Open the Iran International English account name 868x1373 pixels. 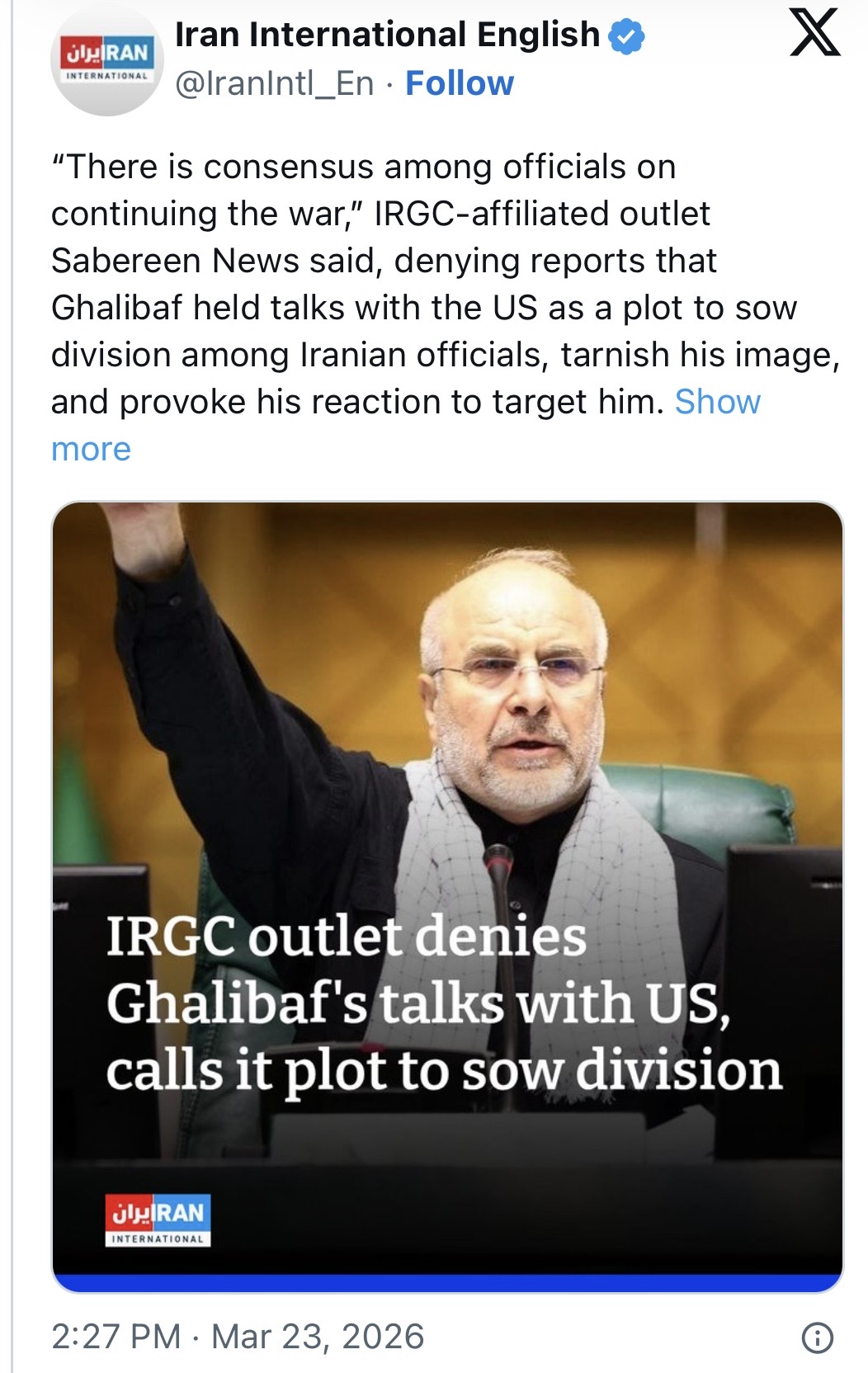387,35
